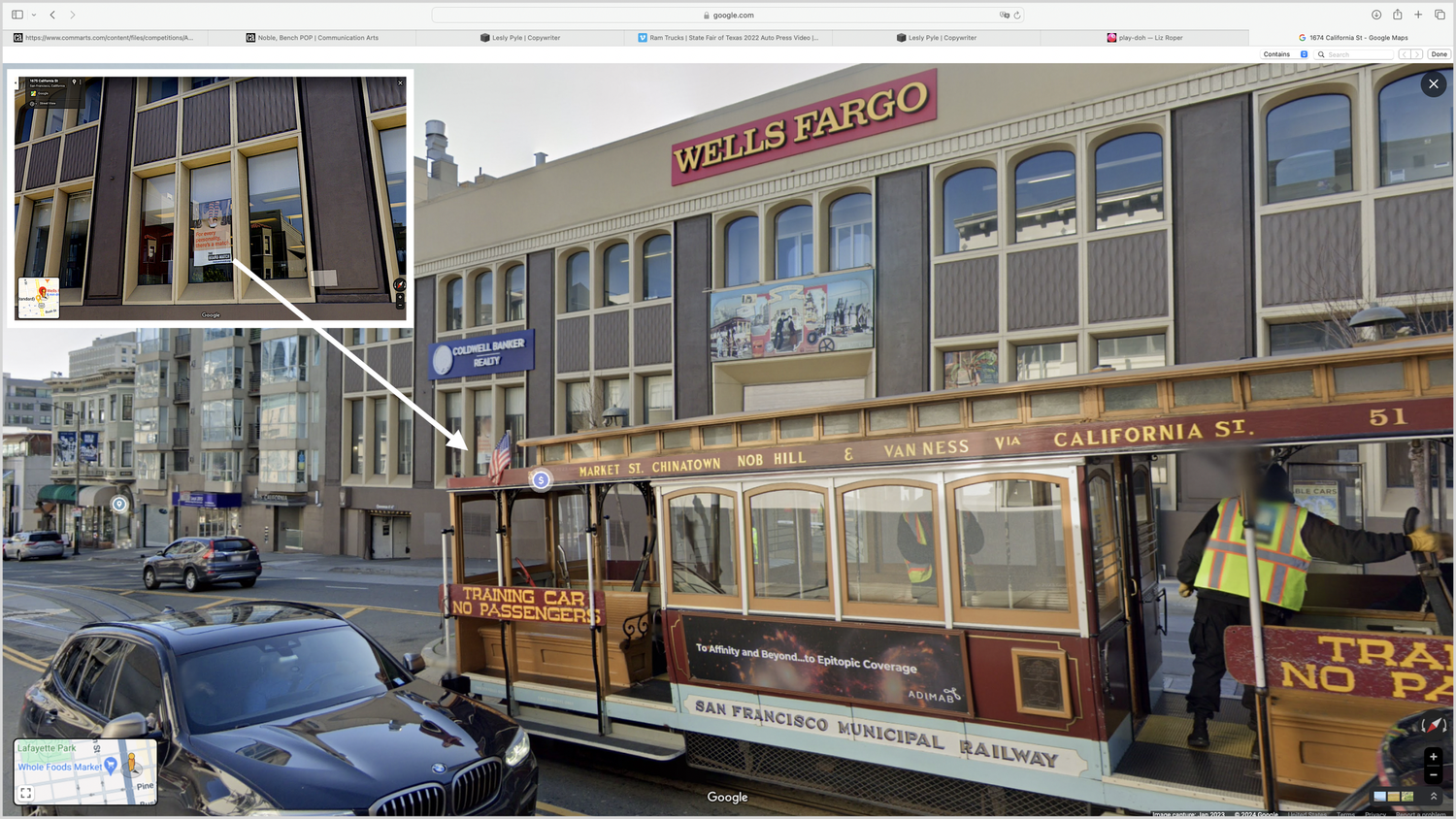
Task: Click the blue circular street marker on cable car
Action: [x=541, y=479]
